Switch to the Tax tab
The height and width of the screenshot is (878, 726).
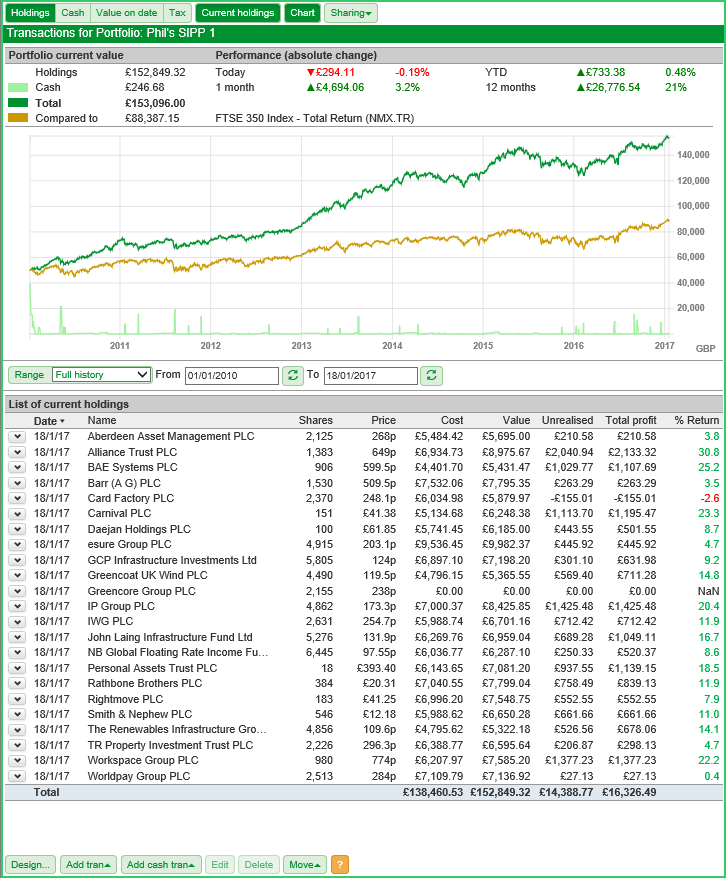tap(177, 13)
